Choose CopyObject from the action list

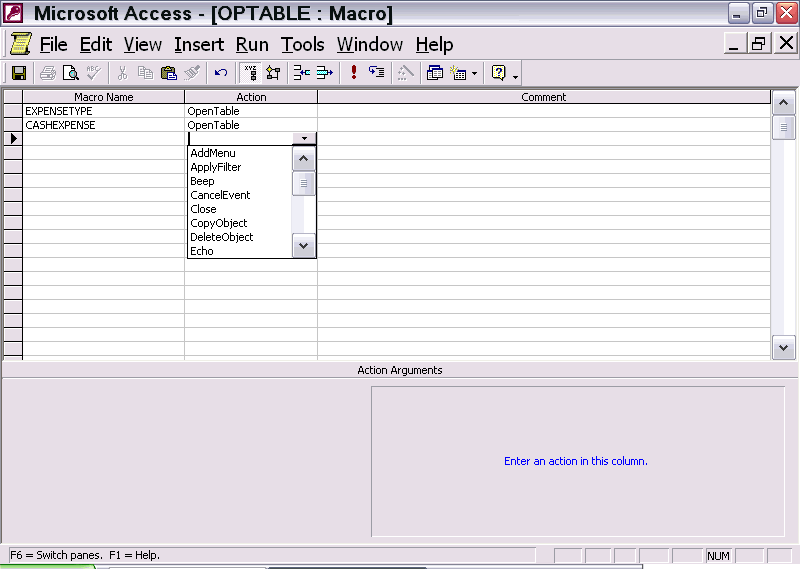pos(240,223)
